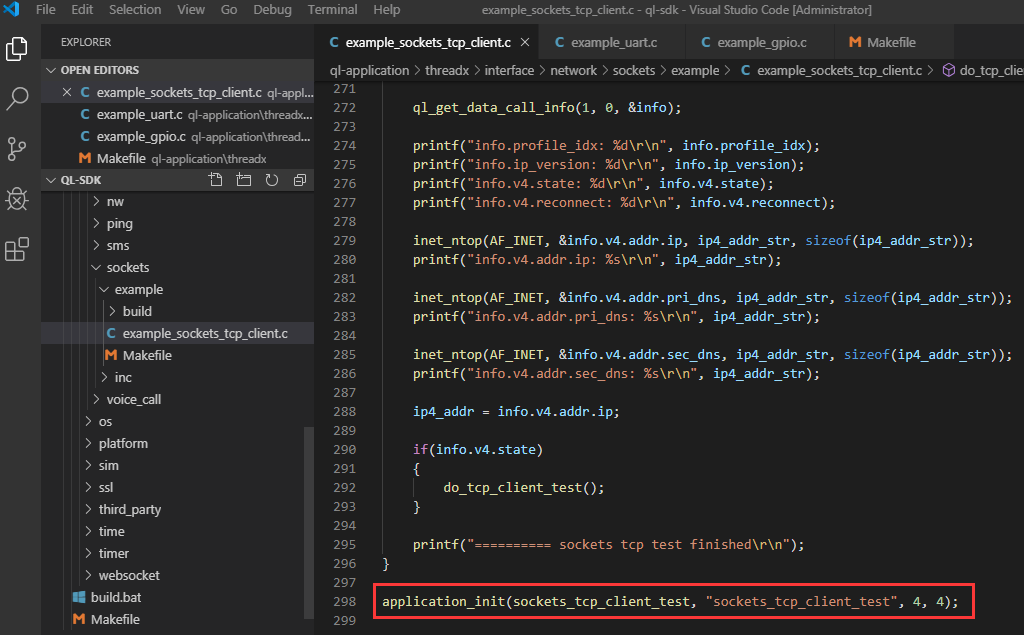Collapse all folders in QL-SDK explorer
Image resolution: width=1024 pixels, height=635 pixels.
tap(299, 180)
